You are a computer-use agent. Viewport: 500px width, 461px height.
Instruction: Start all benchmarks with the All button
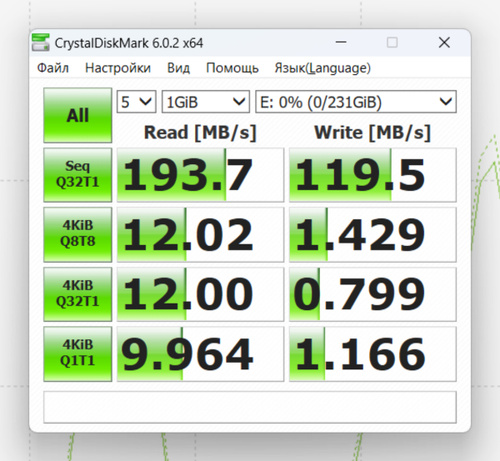click(x=78, y=115)
